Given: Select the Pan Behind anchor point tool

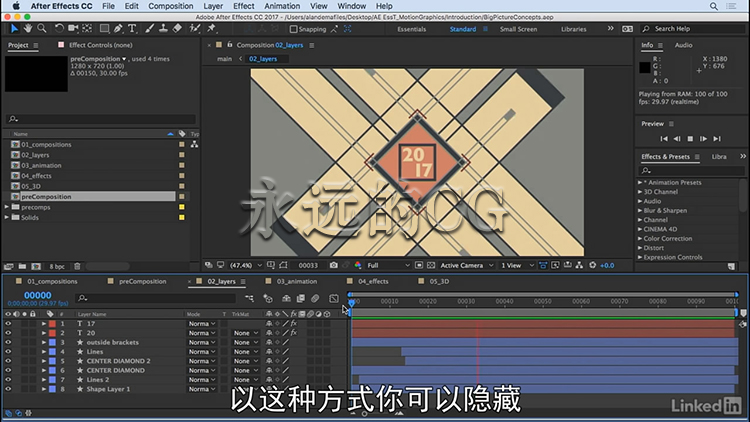Looking at the screenshot, I should [87, 29].
